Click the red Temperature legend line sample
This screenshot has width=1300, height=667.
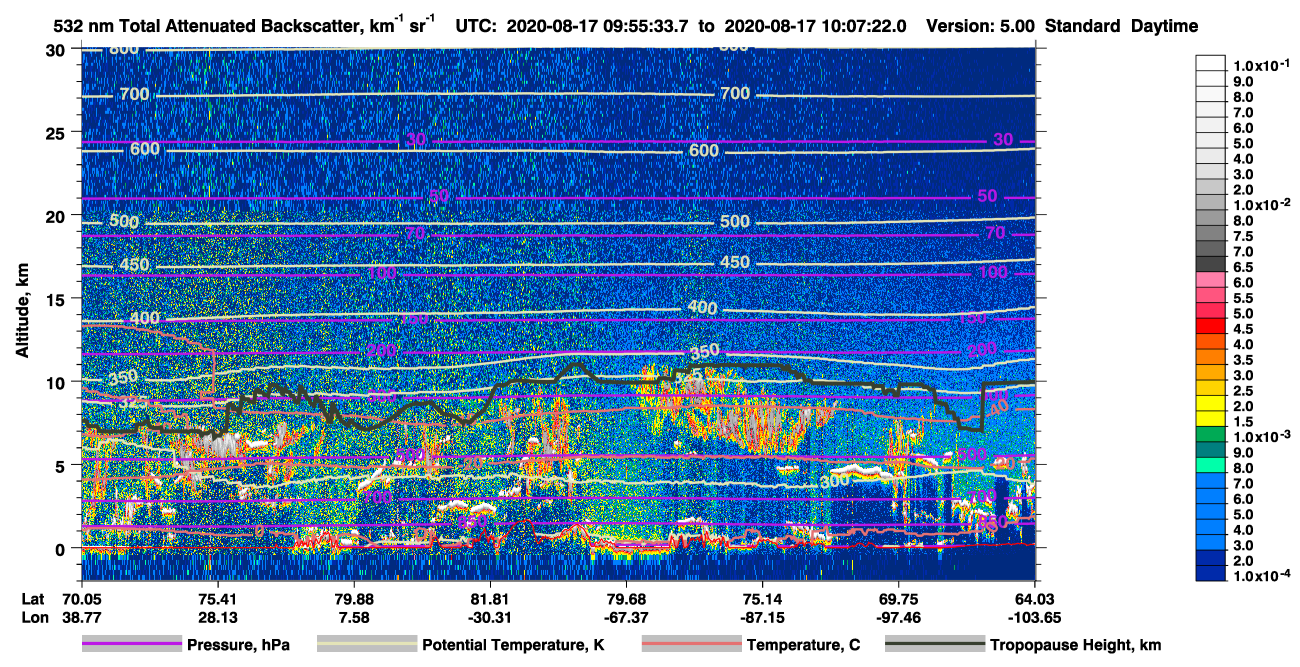[x=691, y=645]
